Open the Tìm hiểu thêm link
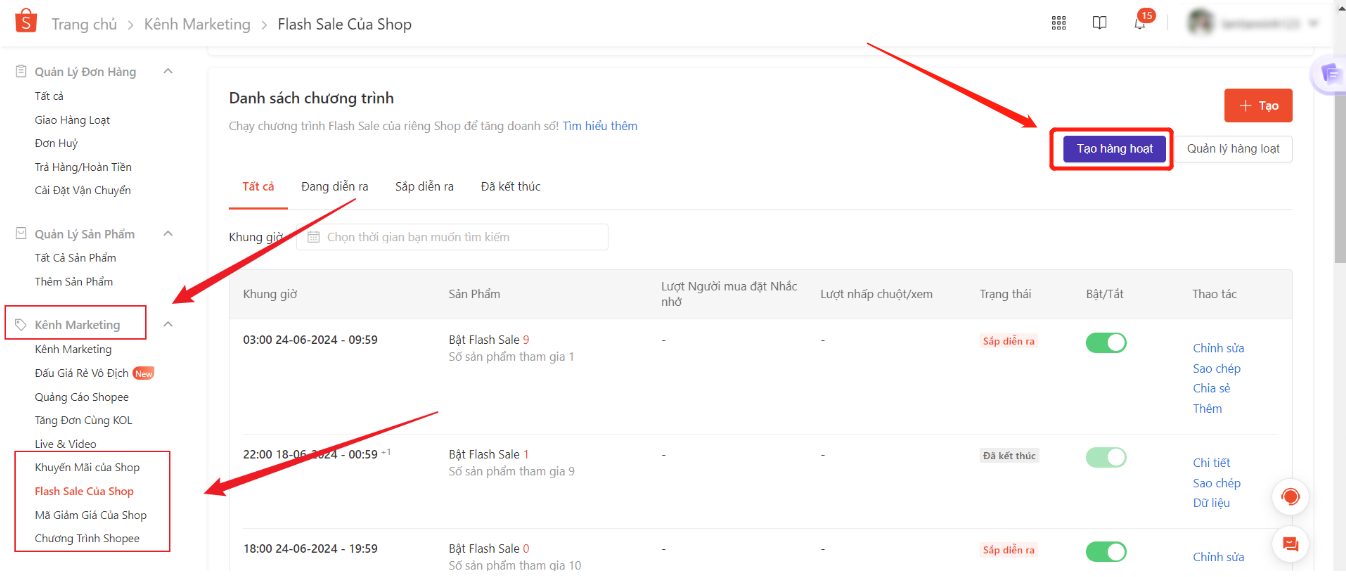The width and height of the screenshot is (1346, 577). 599,126
